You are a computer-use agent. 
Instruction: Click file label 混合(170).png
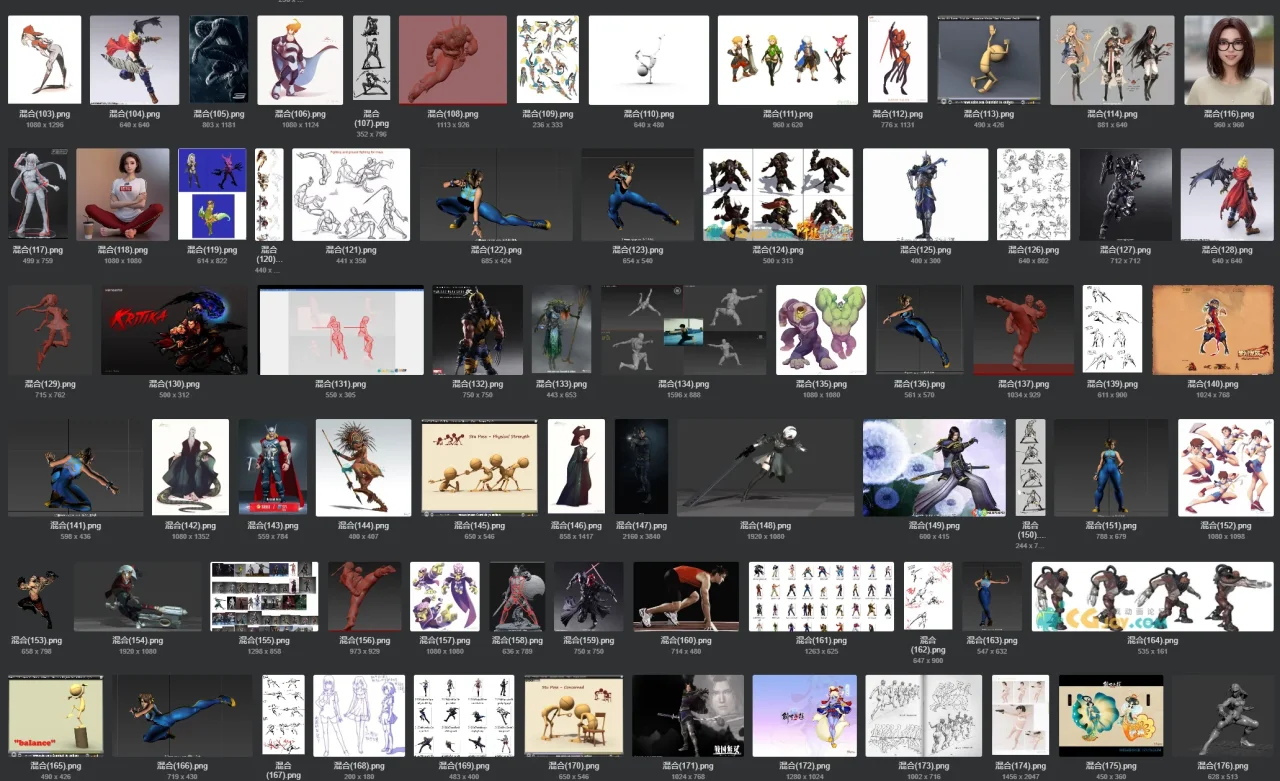pyautogui.click(x=573, y=766)
